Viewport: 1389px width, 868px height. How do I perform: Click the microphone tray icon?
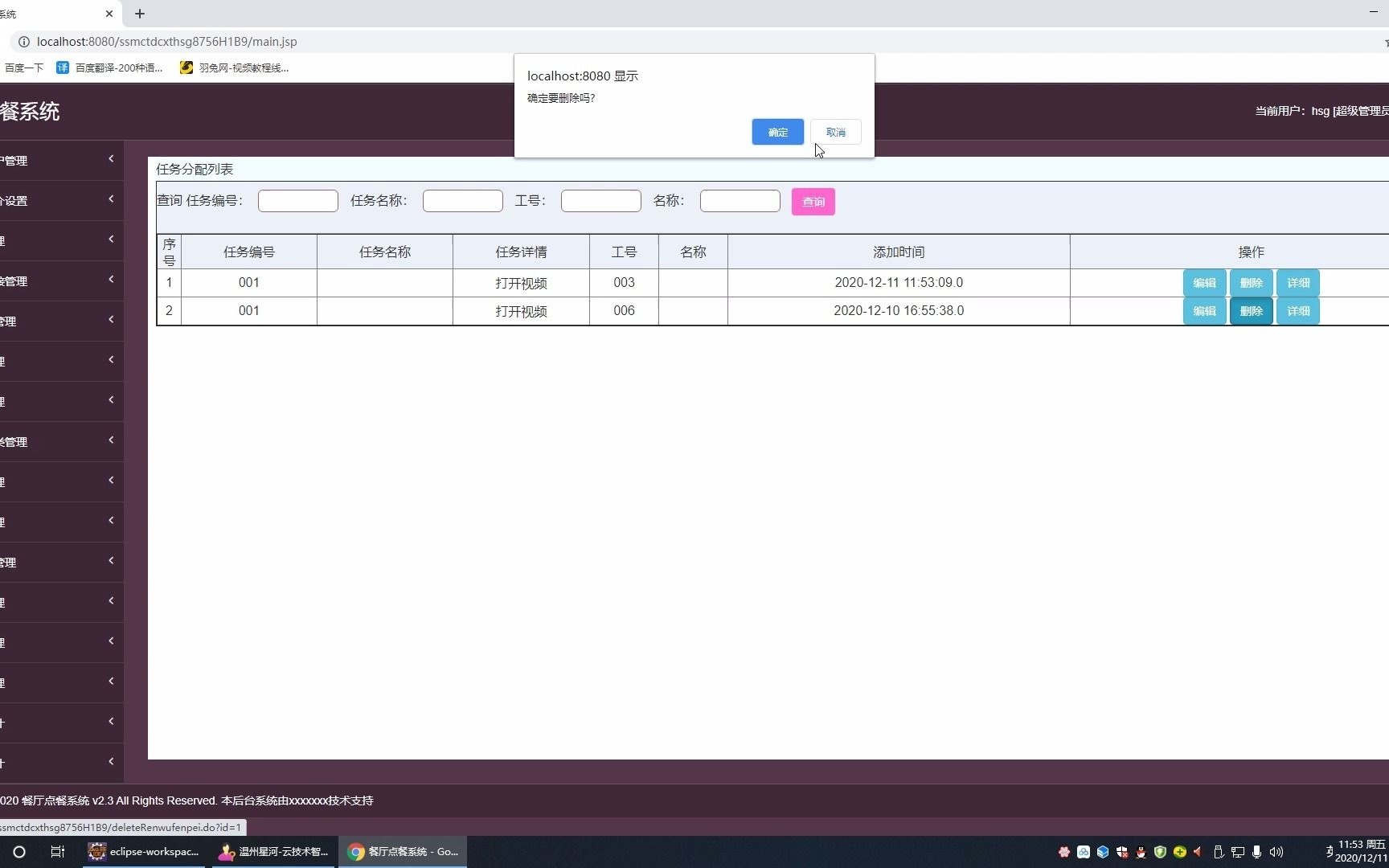click(x=1257, y=852)
